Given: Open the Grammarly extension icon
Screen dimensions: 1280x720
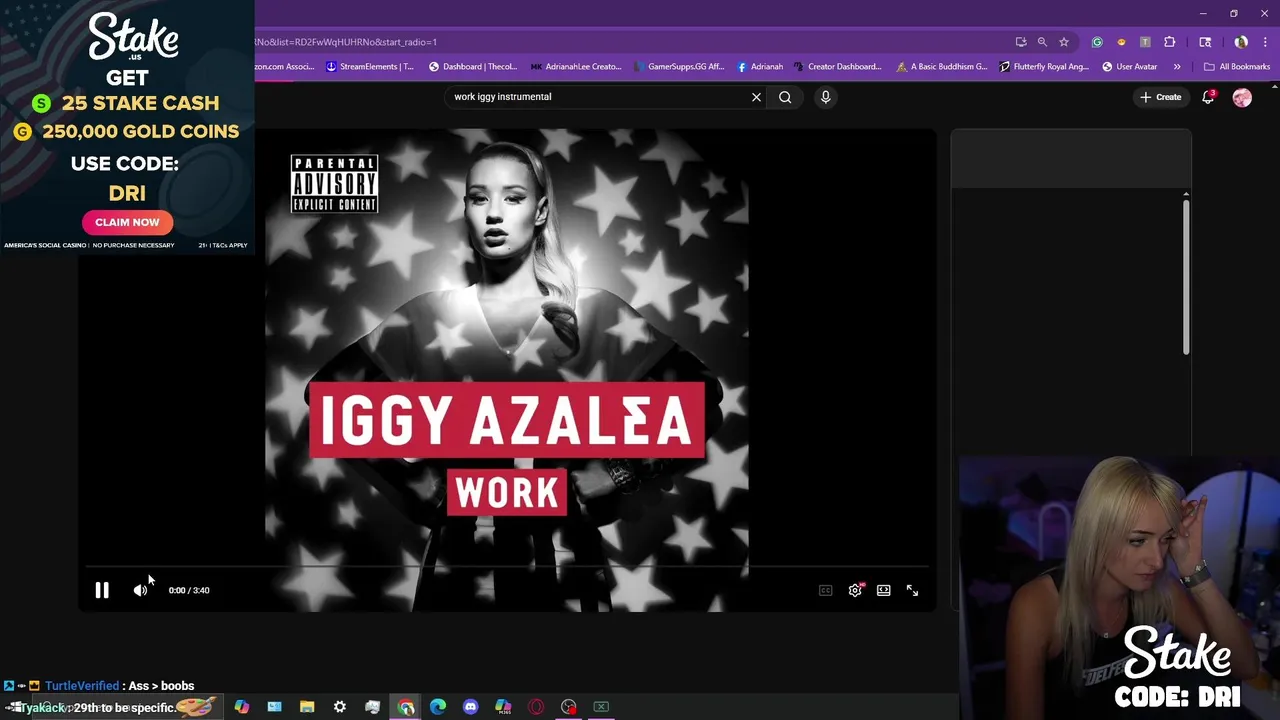Looking at the screenshot, I should (x=1097, y=42).
